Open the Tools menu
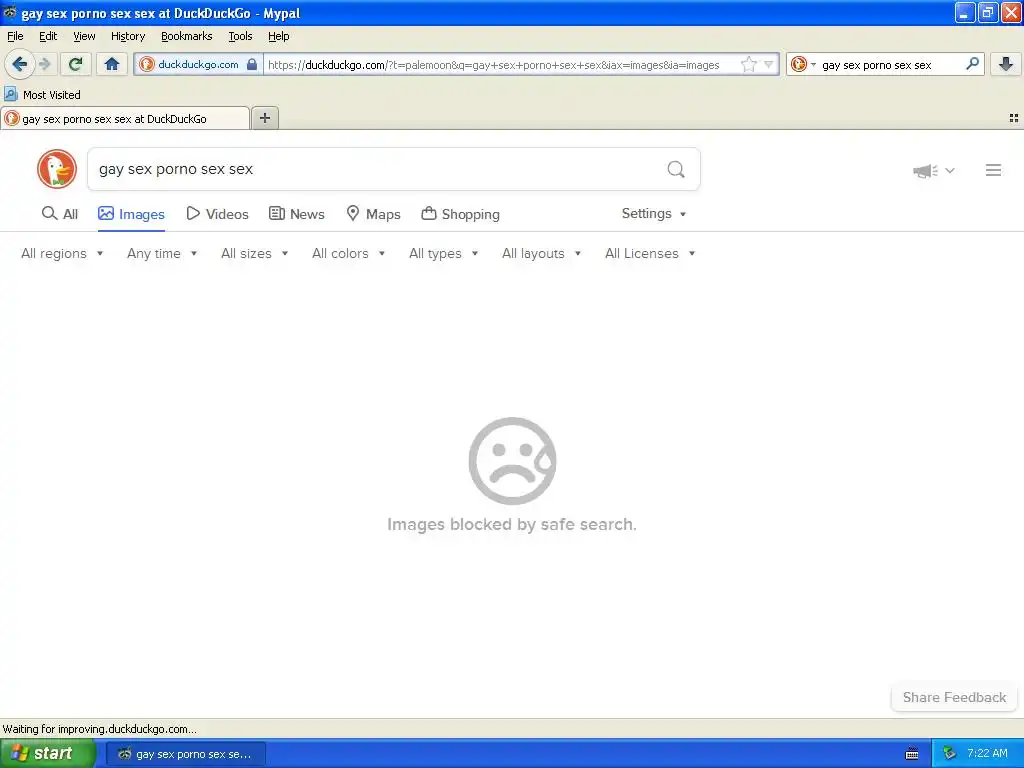Viewport: 1024px width, 768px height. click(240, 36)
